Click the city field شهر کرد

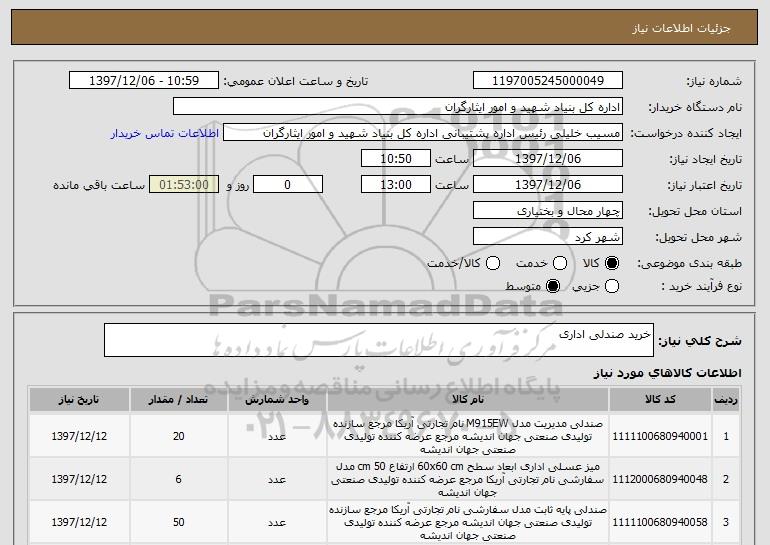[x=548, y=237]
